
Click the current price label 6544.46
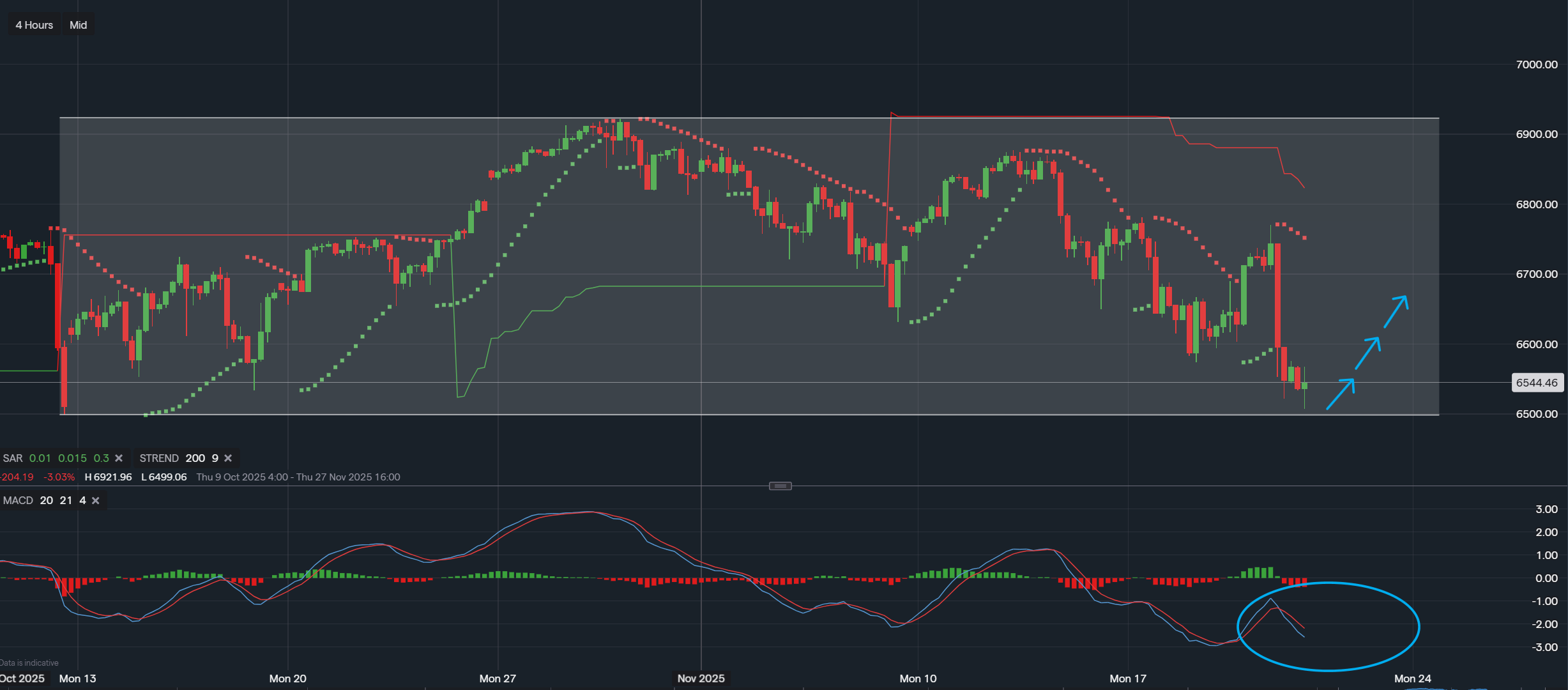1537,382
